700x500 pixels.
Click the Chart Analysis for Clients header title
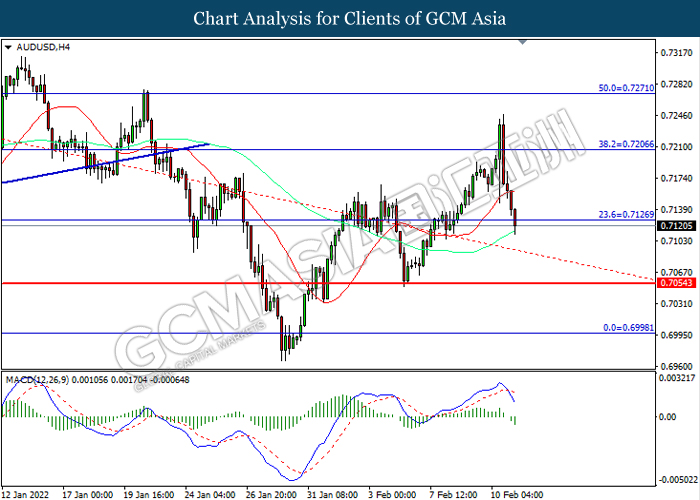pos(350,19)
